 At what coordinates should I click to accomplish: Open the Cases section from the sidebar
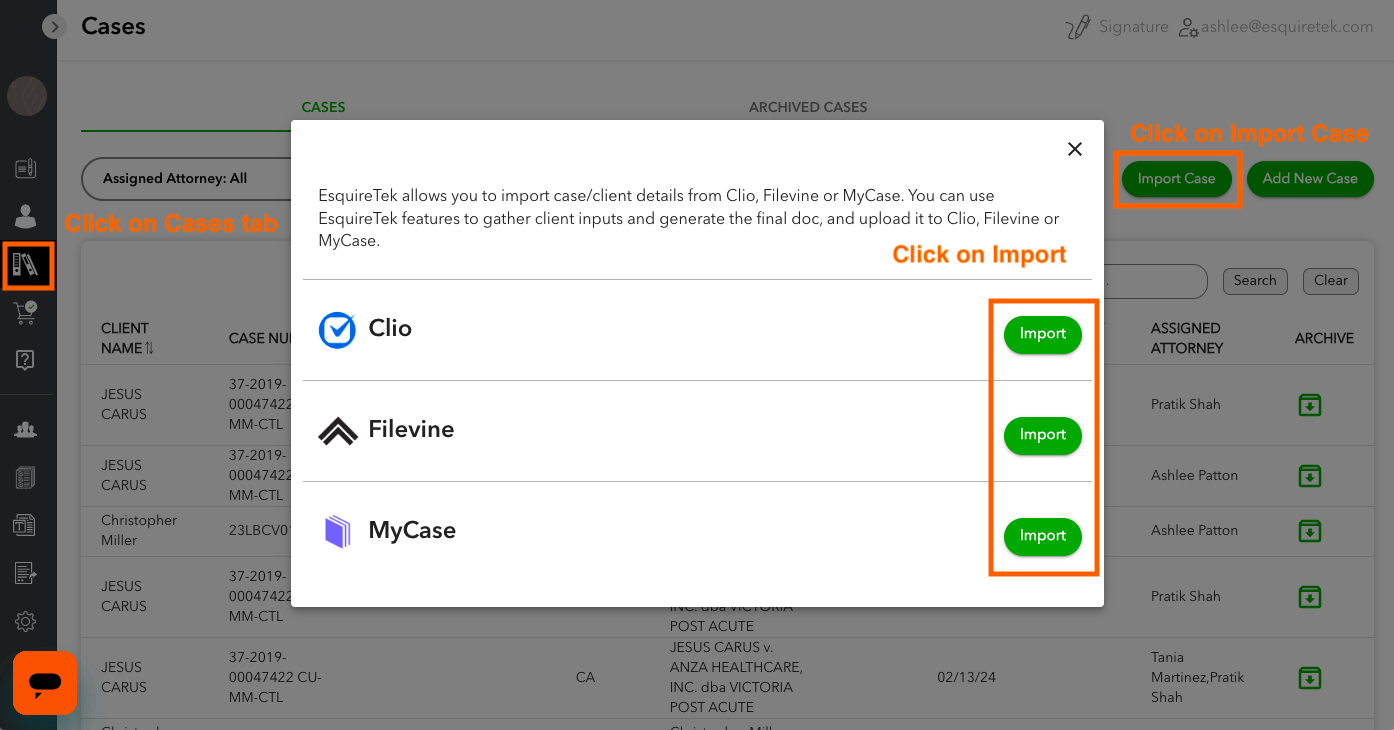tap(27, 265)
